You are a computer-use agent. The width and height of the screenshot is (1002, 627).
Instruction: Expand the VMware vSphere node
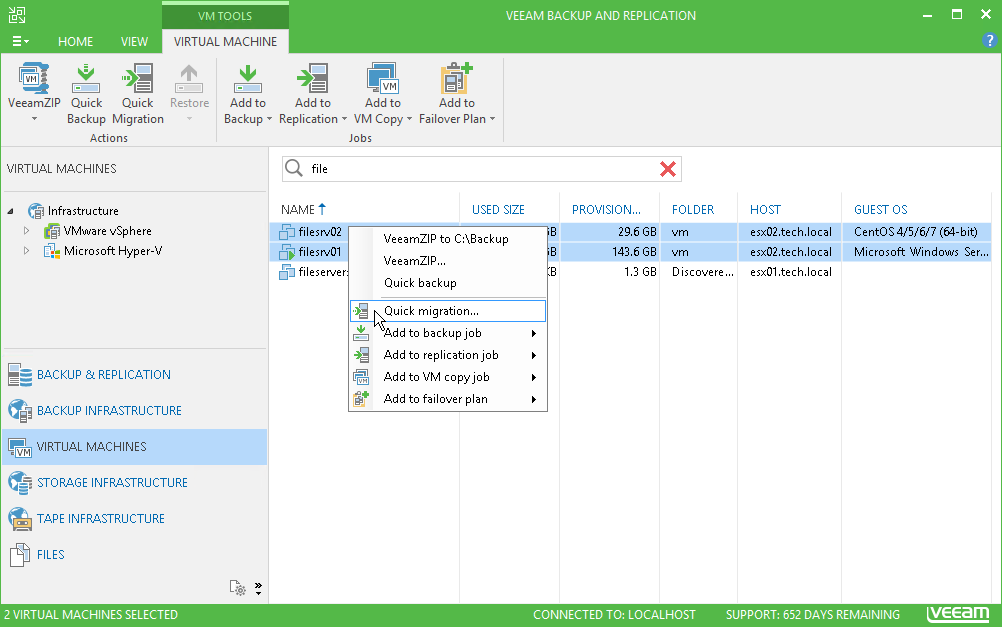(x=26, y=231)
